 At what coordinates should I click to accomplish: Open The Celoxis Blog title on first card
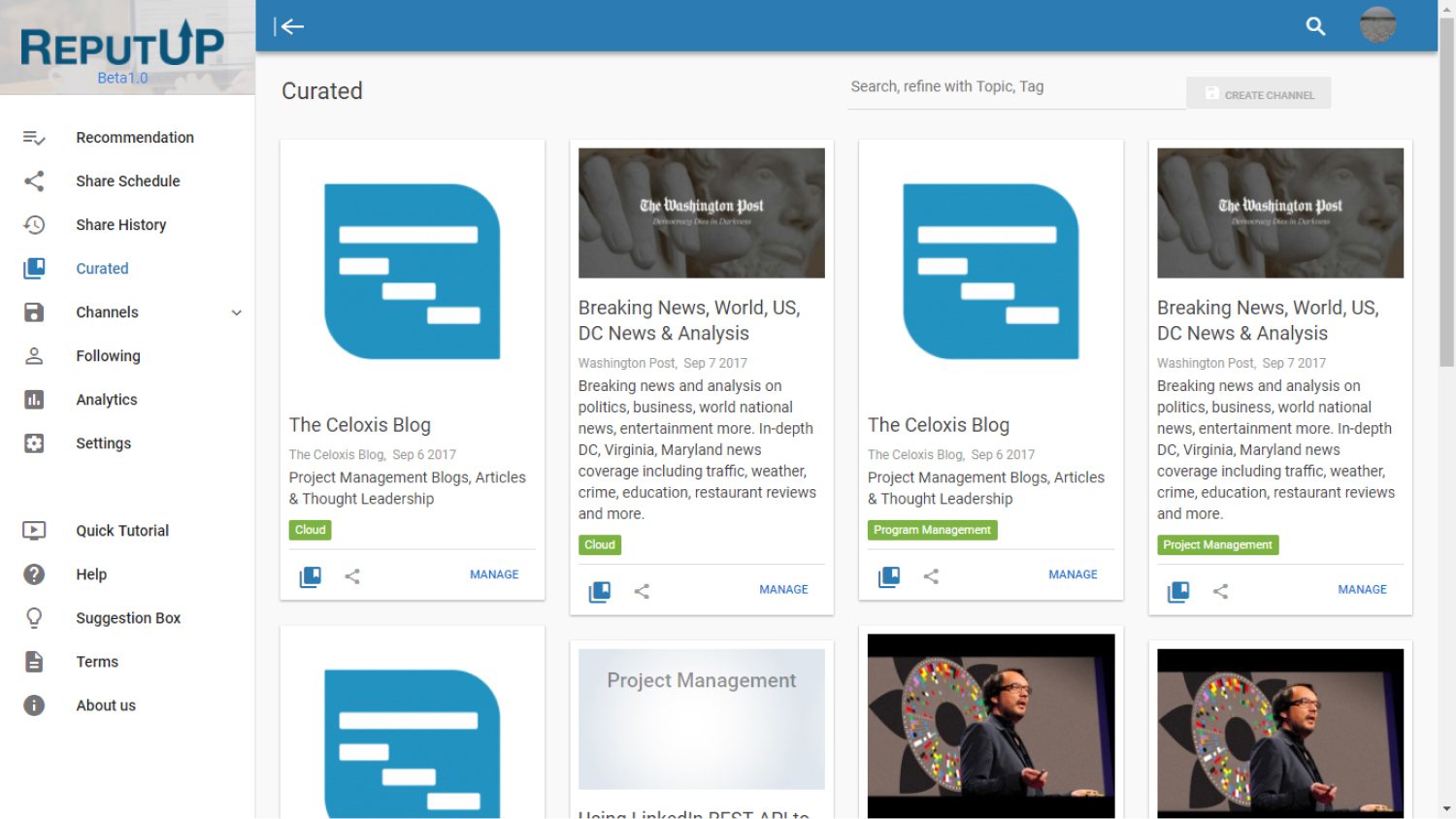pos(360,425)
